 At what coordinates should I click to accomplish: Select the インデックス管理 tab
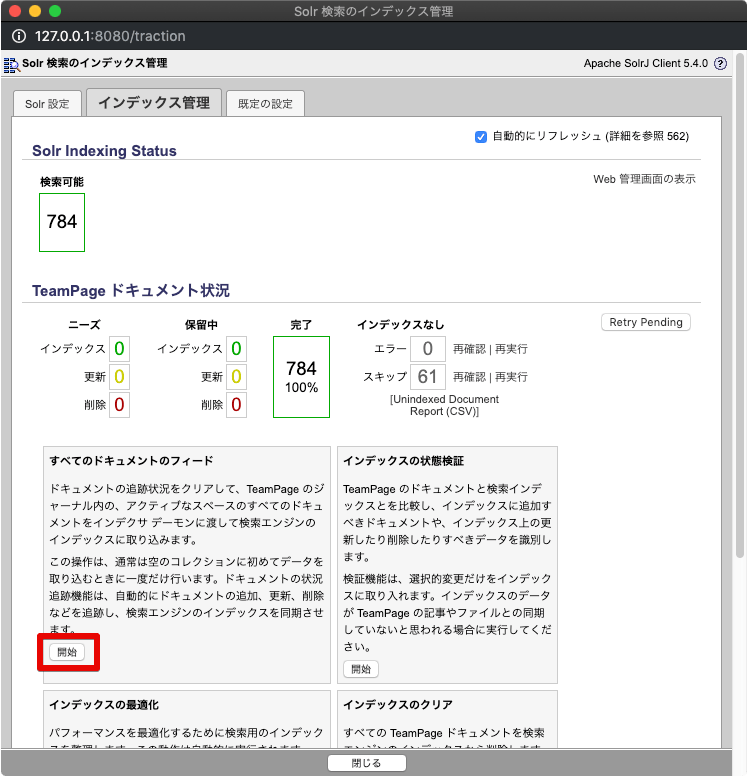pyautogui.click(x=153, y=103)
